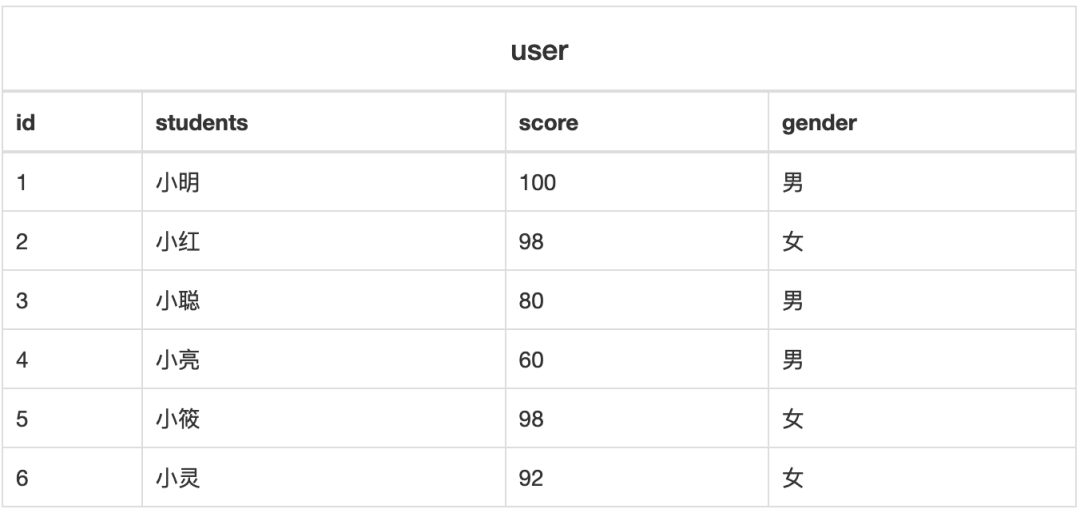
Task: Click the id cell showing 5
Action: pyautogui.click(x=23, y=419)
